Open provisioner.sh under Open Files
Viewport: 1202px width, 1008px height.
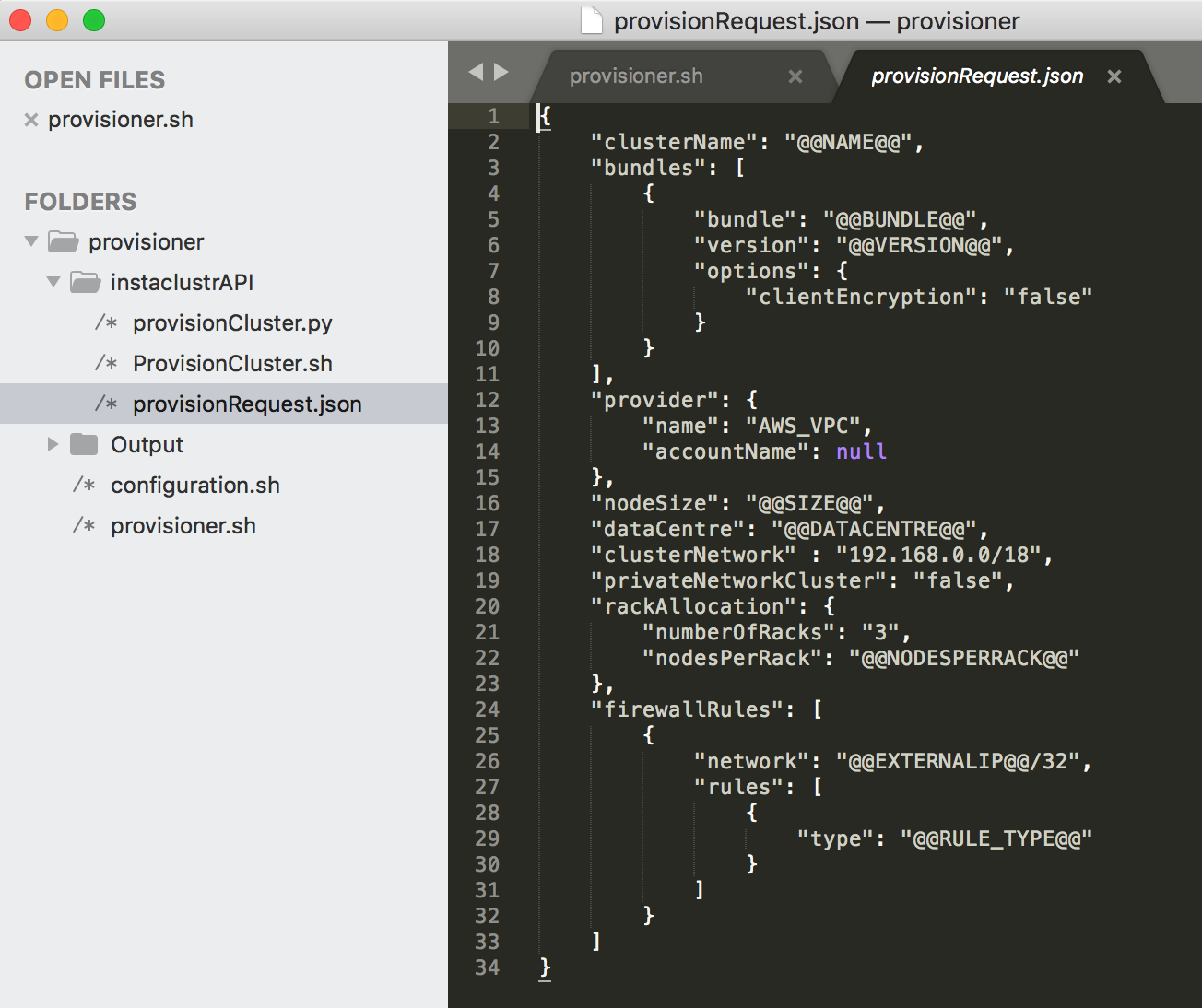[121, 120]
